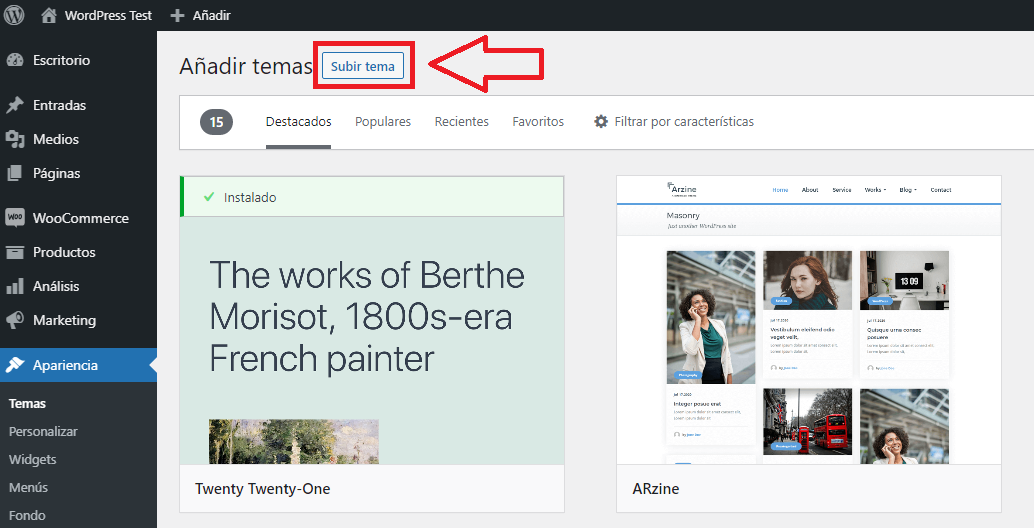Click the plus icon next to Añadir

(177, 15)
